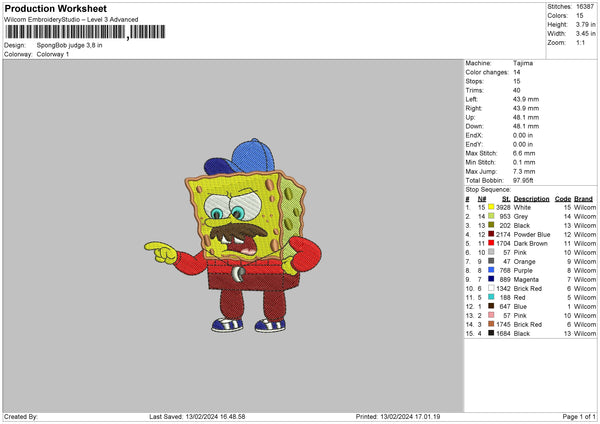Click the Page 1 of 1 indicator
Screen dimensions: 600x424
[x=579, y=417]
